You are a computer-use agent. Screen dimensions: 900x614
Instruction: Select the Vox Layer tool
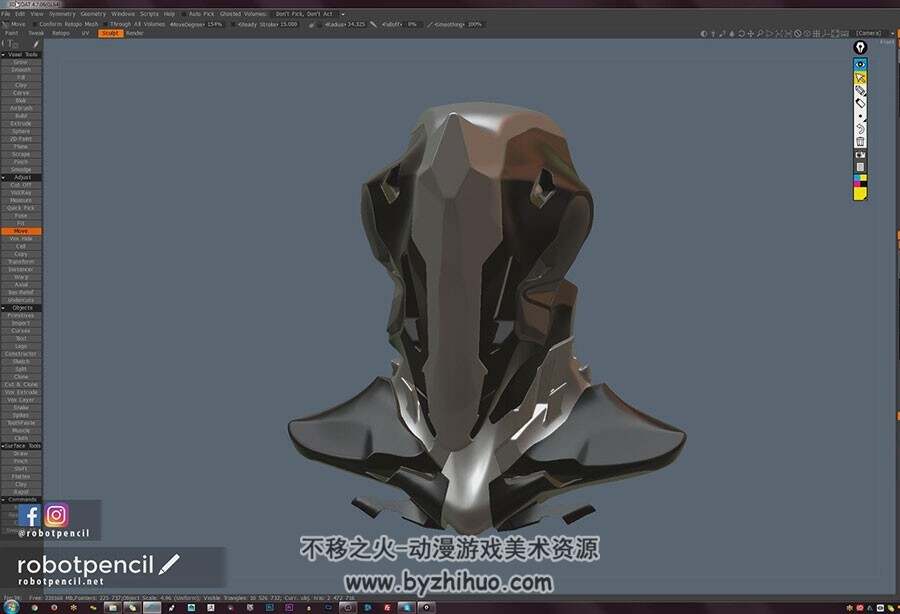tap(21, 400)
